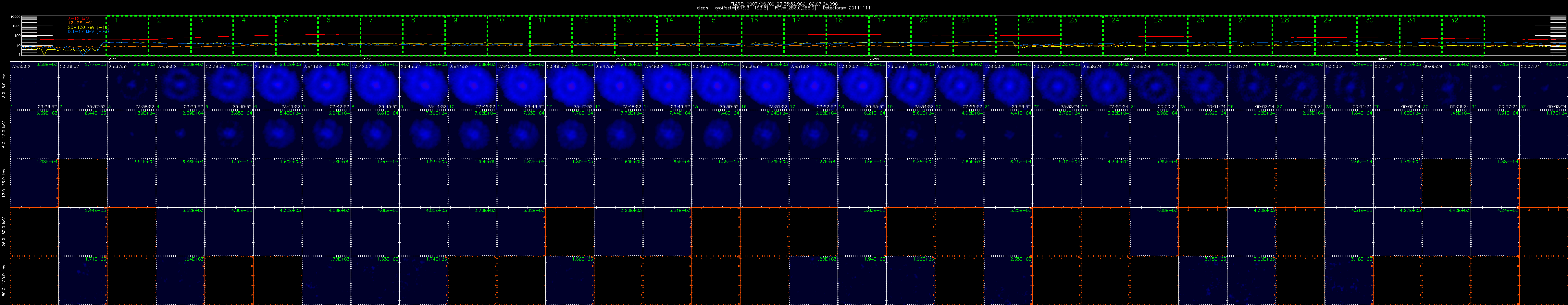Viewport: 1568px width, 305px height.
Task: Select interval marker 22 on the lightcurve
Action: pos(1030,20)
